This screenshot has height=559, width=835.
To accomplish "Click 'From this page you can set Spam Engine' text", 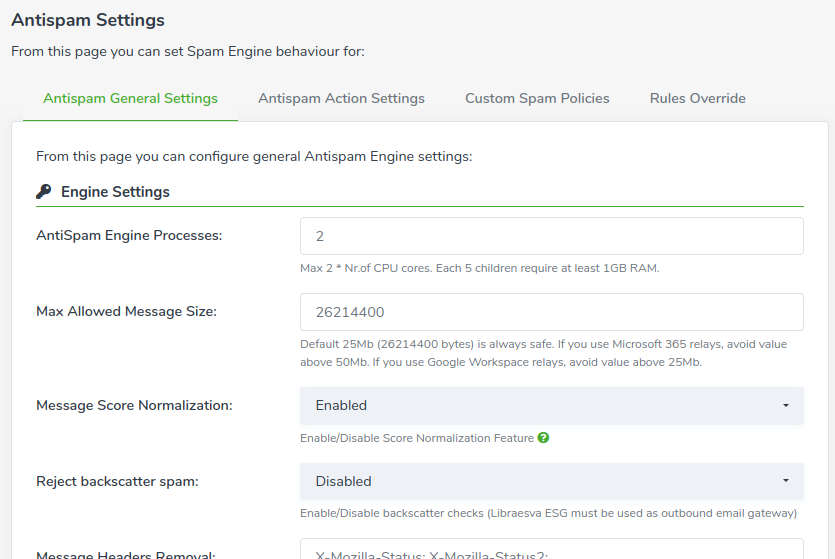I will point(188,52).
